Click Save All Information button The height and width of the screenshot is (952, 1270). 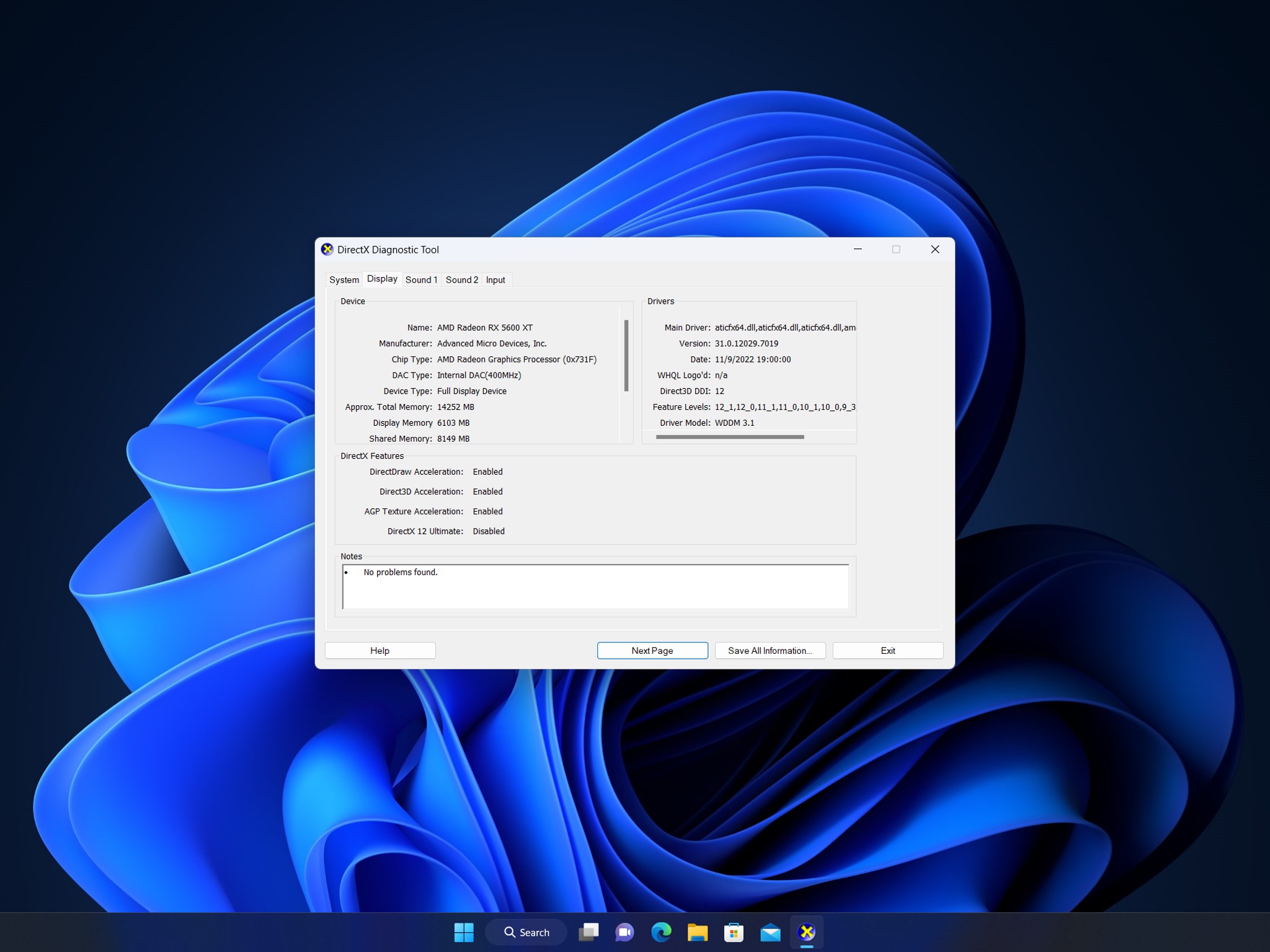click(770, 650)
